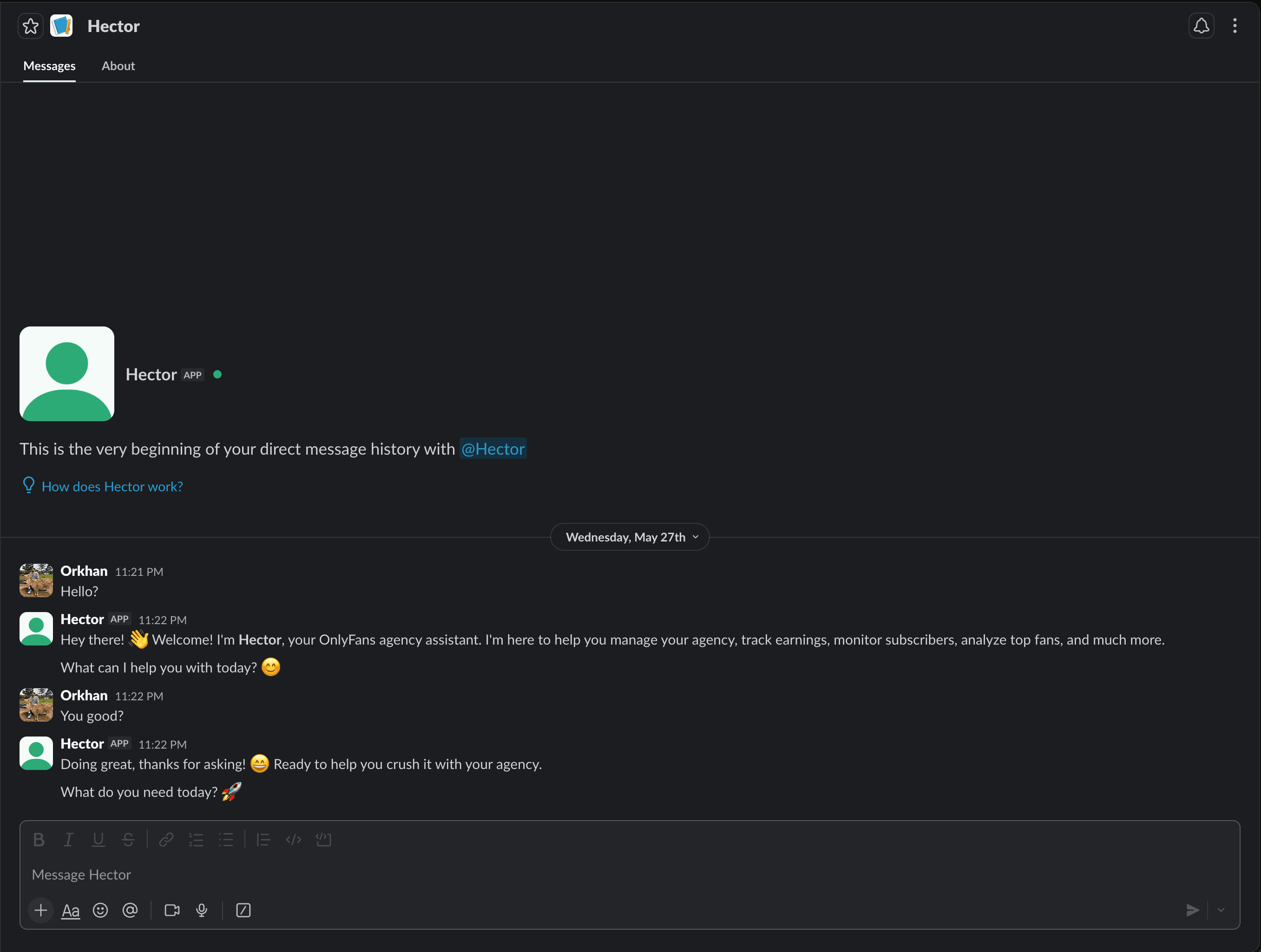Image resolution: width=1261 pixels, height=952 pixels.
Task: Click the Orkhan name above You good?
Action: pyautogui.click(x=84, y=696)
